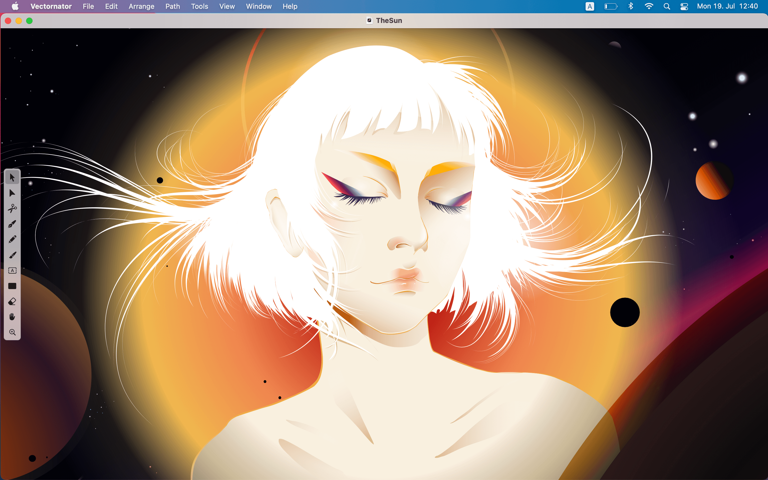Viewport: 768px width, 480px height.
Task: Select the Text tool
Action: [x=12, y=270]
